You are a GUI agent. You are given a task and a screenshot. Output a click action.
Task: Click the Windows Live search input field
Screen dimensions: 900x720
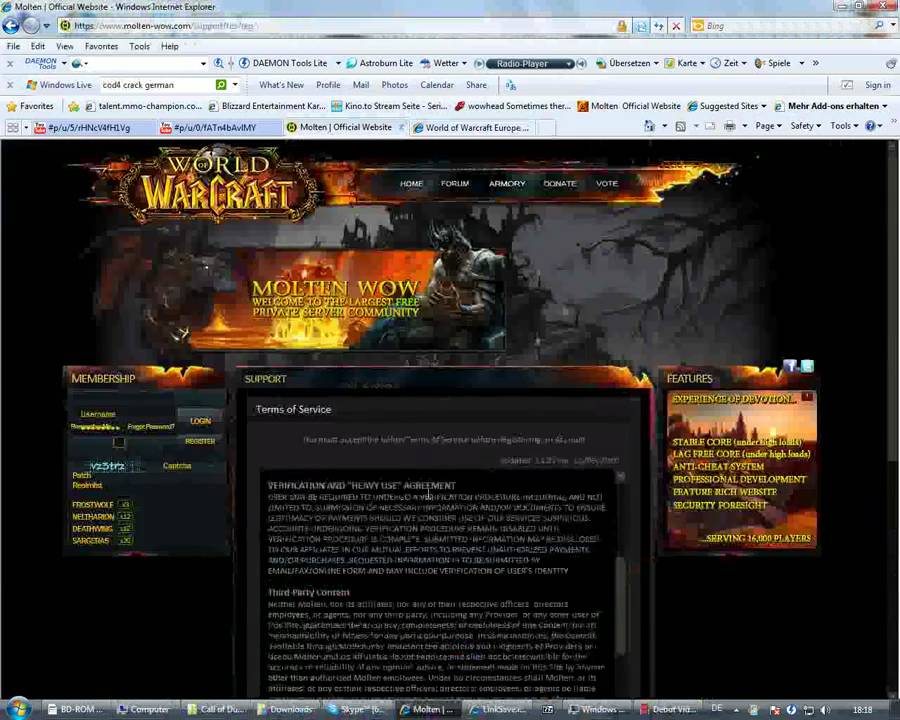[x=157, y=85]
